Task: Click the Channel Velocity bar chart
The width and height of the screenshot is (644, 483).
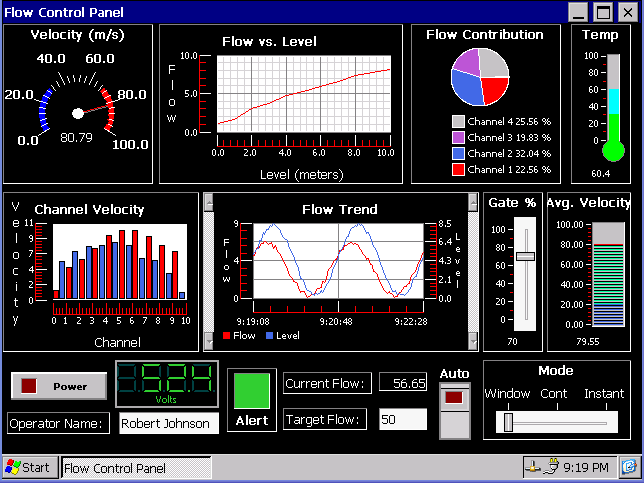Action: [x=118, y=263]
